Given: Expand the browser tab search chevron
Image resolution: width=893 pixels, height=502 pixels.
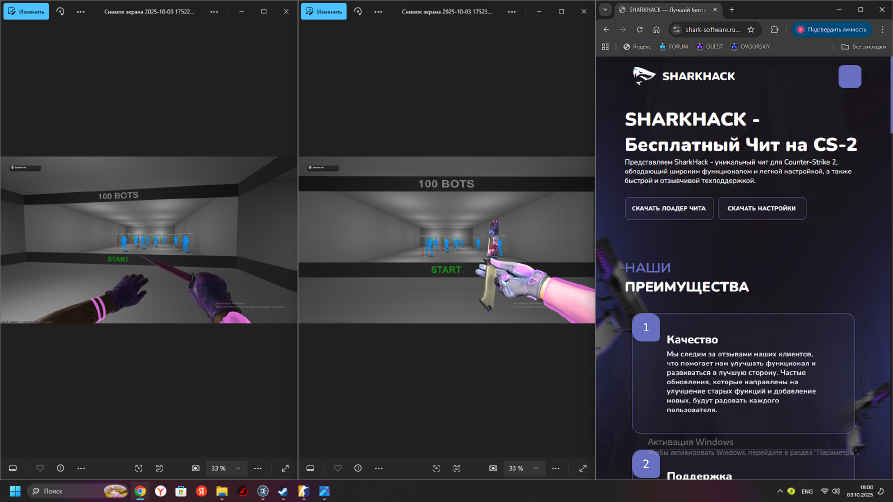Looking at the screenshot, I should tap(605, 9).
